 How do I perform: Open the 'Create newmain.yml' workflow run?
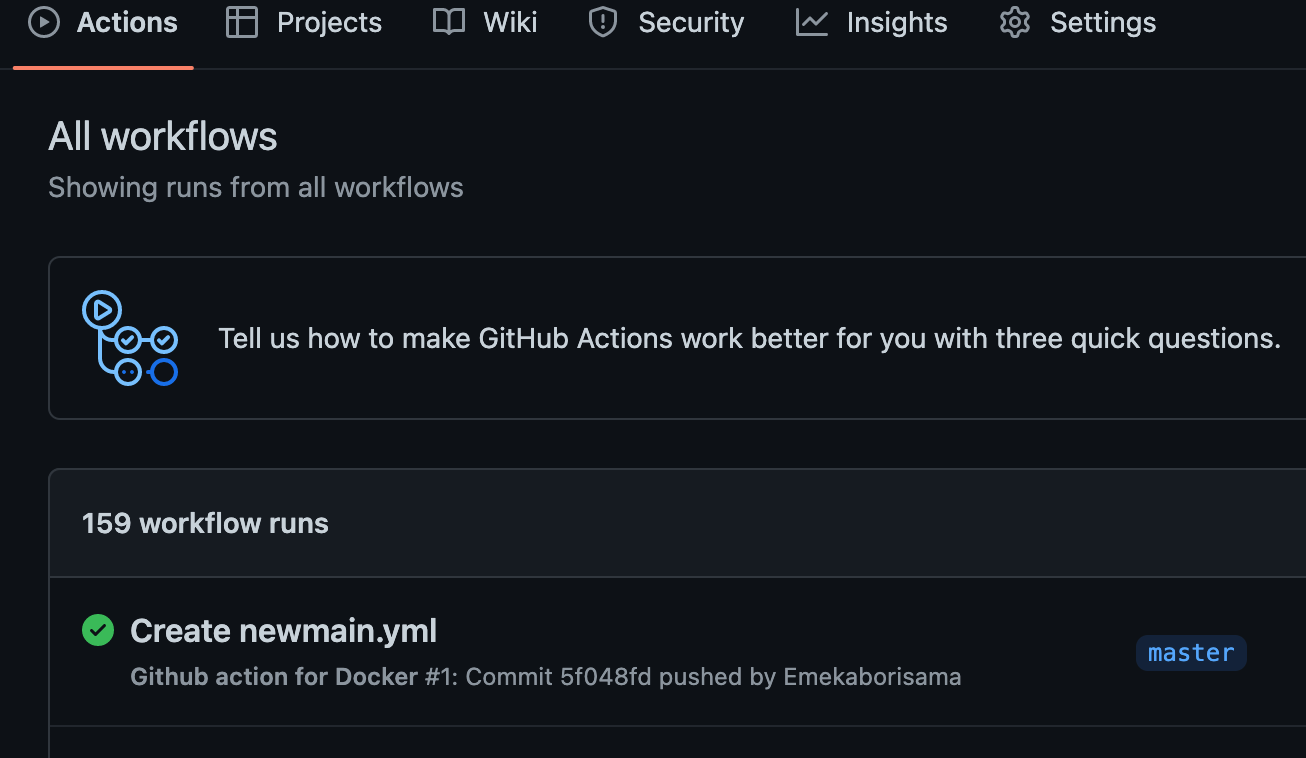pyautogui.click(x=283, y=631)
